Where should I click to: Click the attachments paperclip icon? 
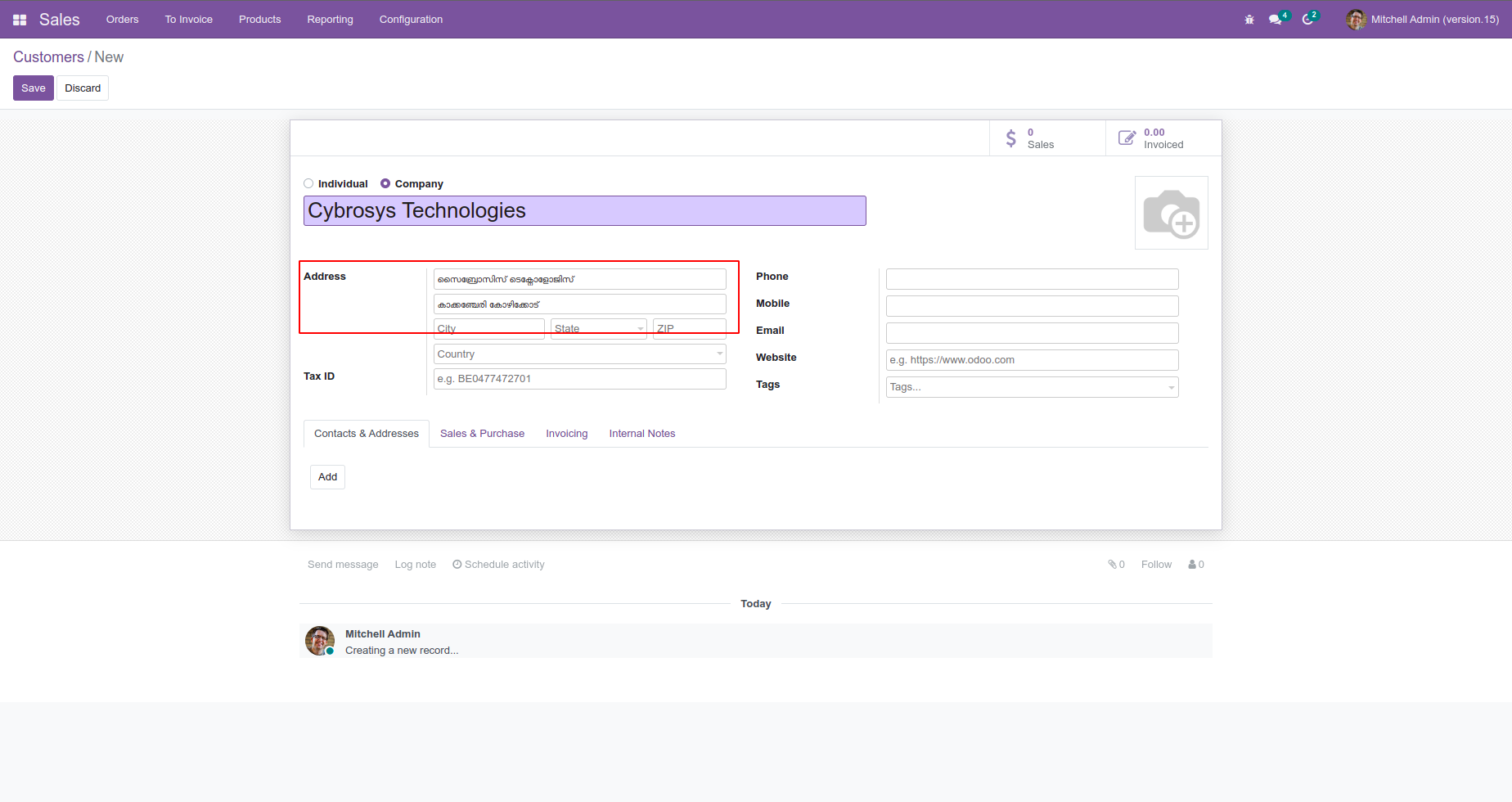coord(1113,565)
